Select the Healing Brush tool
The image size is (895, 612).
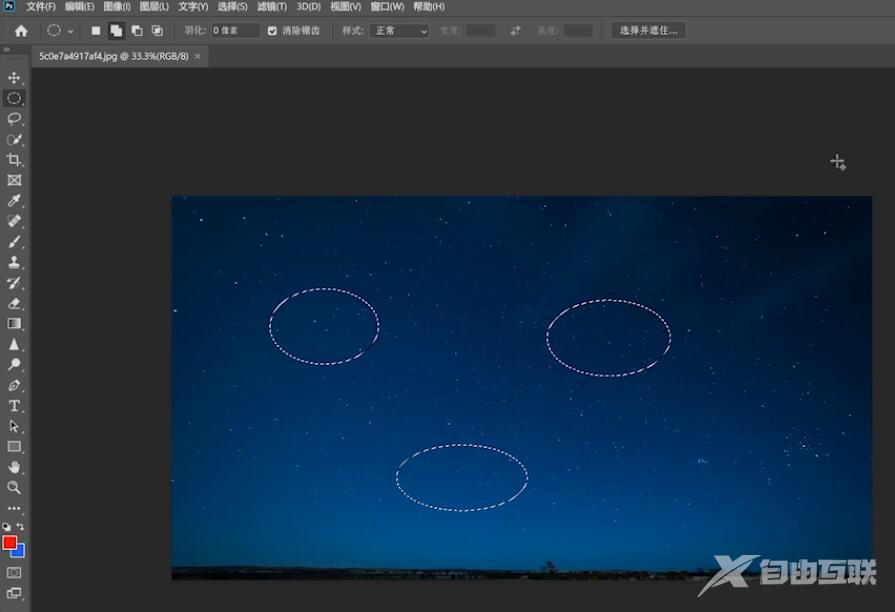[14, 221]
